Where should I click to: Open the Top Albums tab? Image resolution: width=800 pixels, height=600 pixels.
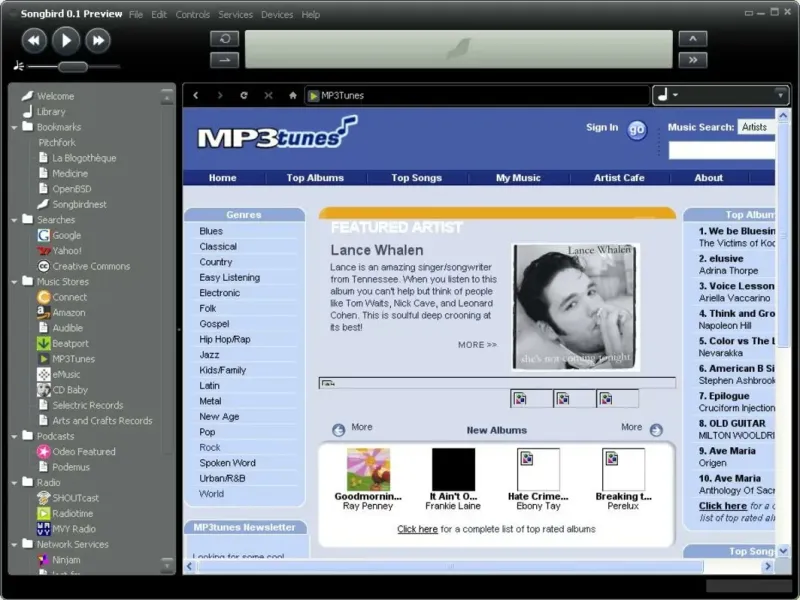pyautogui.click(x=315, y=178)
